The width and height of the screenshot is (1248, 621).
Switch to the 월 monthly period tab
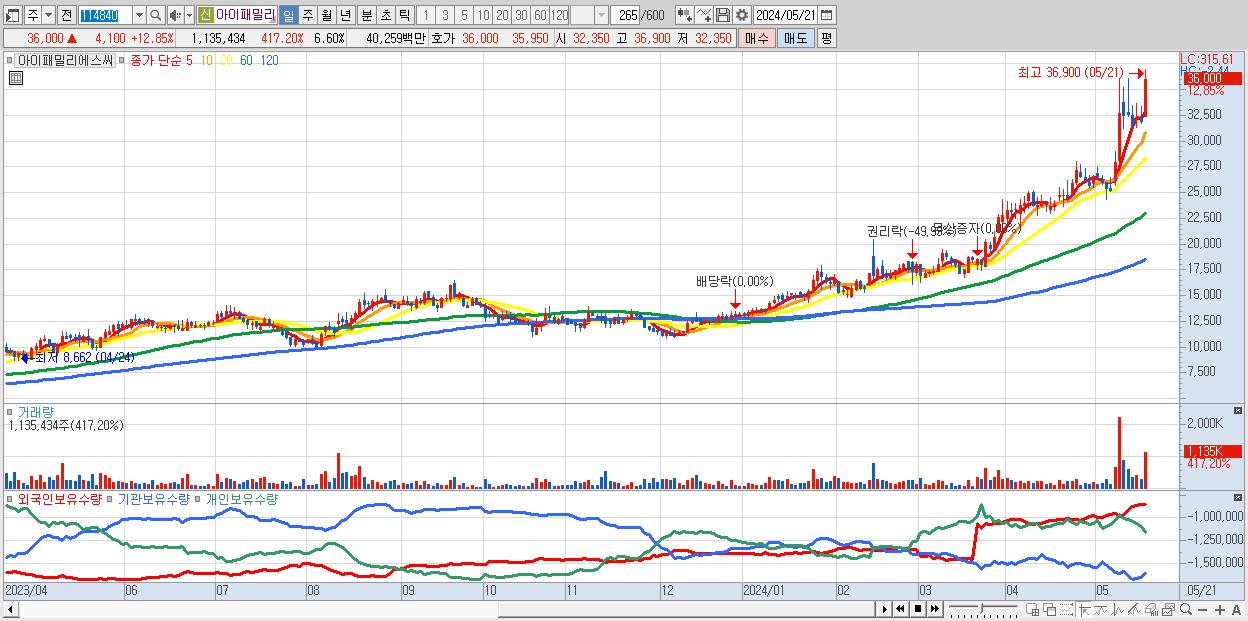326,15
